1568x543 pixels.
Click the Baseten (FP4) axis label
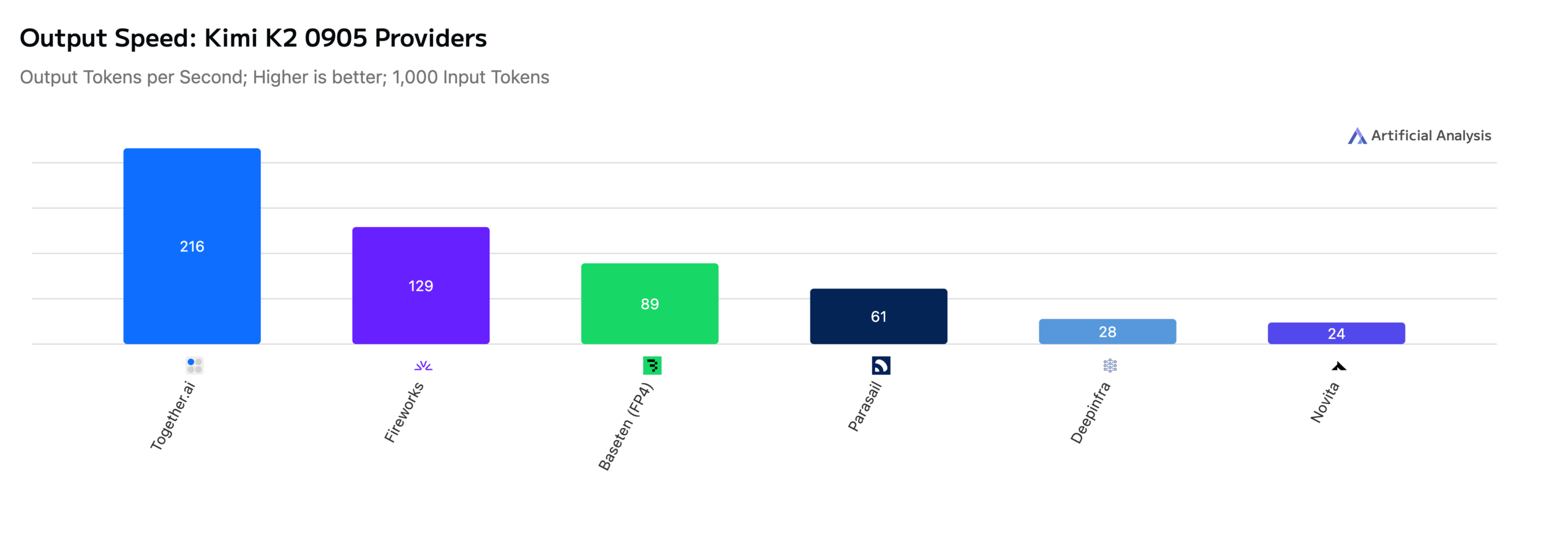coord(626,426)
